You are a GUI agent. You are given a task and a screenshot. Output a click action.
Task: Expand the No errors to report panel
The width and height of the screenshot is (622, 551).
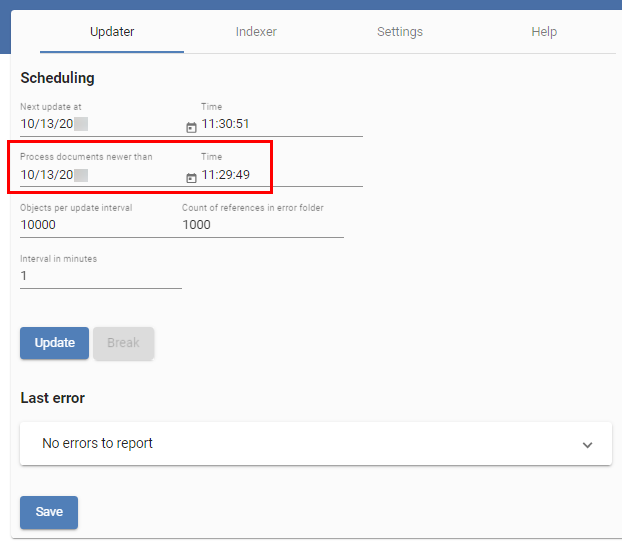point(587,445)
